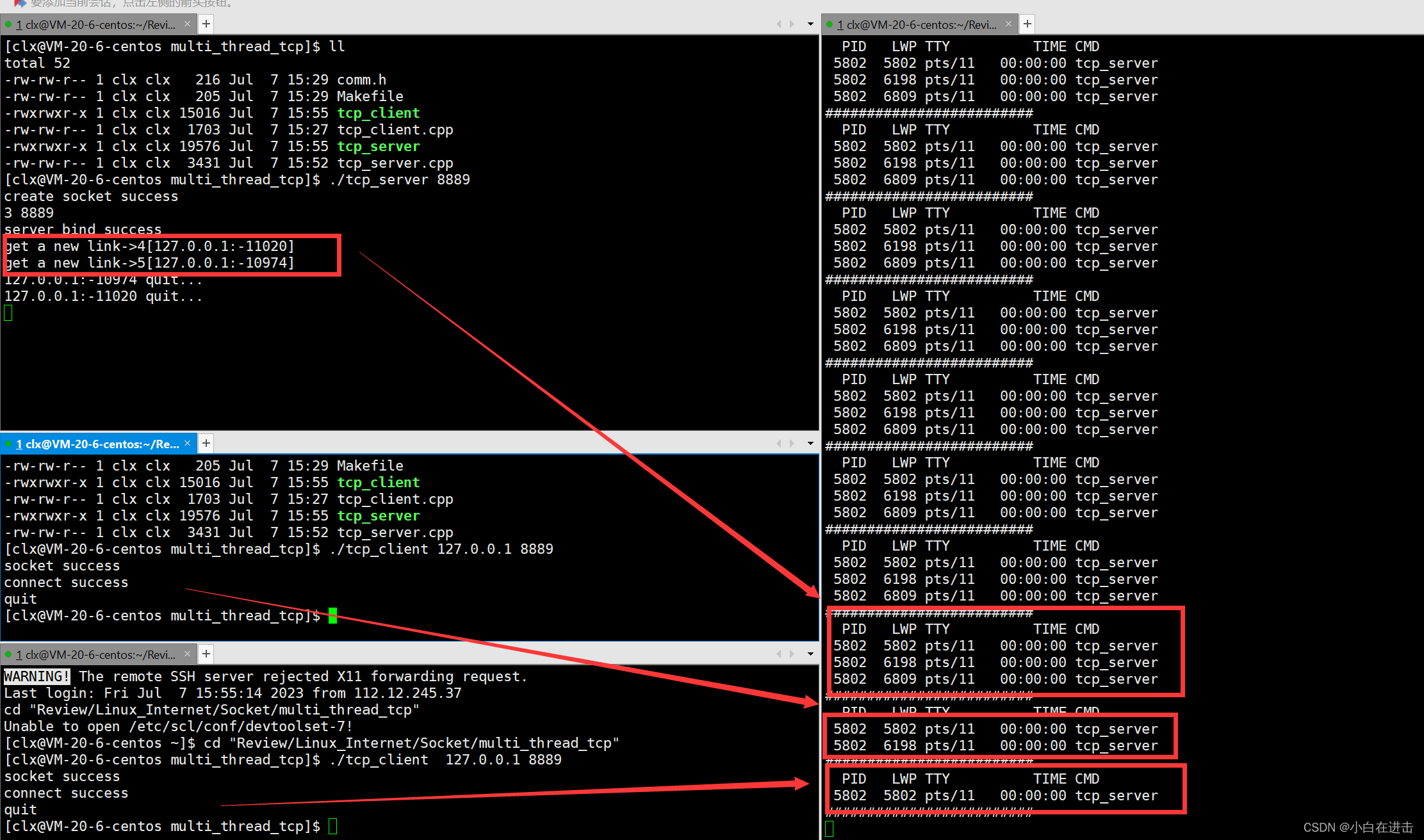The width and height of the screenshot is (1424, 840).
Task: Open the tab list dropdown of the middle-left pane
Action: [x=810, y=443]
